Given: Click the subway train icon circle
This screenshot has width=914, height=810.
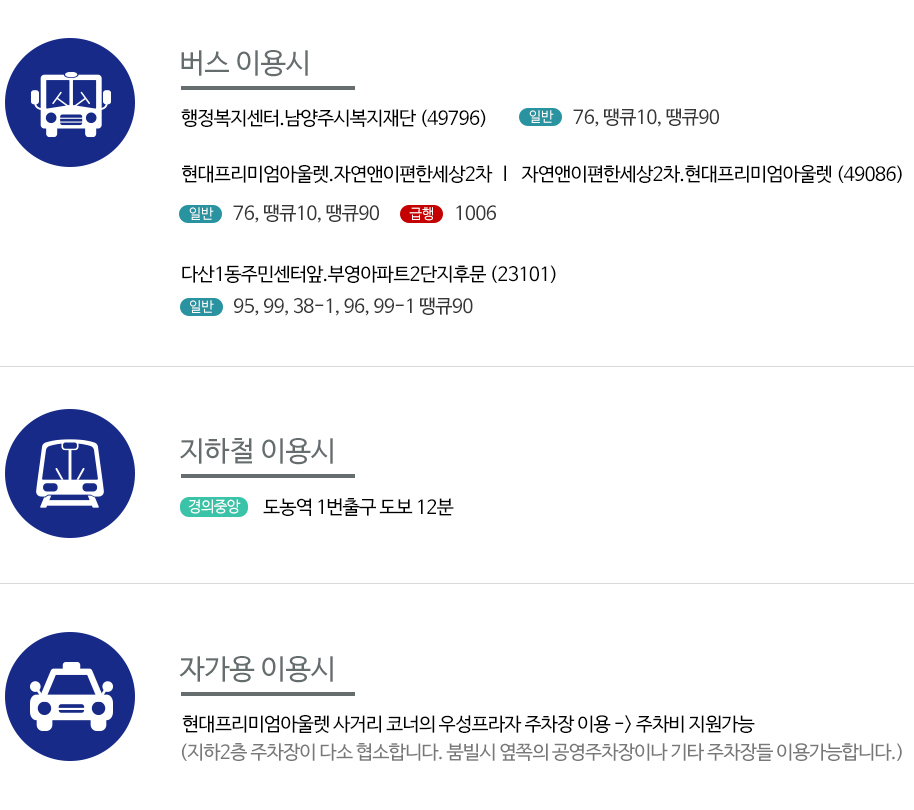Looking at the screenshot, I should pyautogui.click(x=70, y=473).
